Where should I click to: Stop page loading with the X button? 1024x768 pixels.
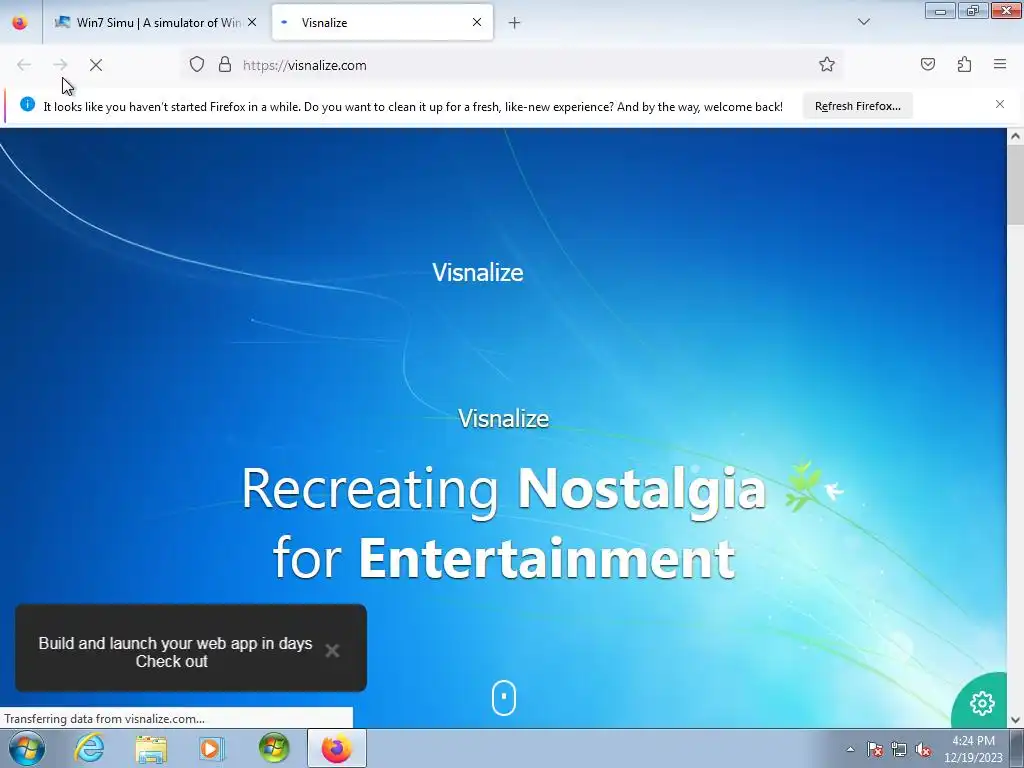coord(96,65)
